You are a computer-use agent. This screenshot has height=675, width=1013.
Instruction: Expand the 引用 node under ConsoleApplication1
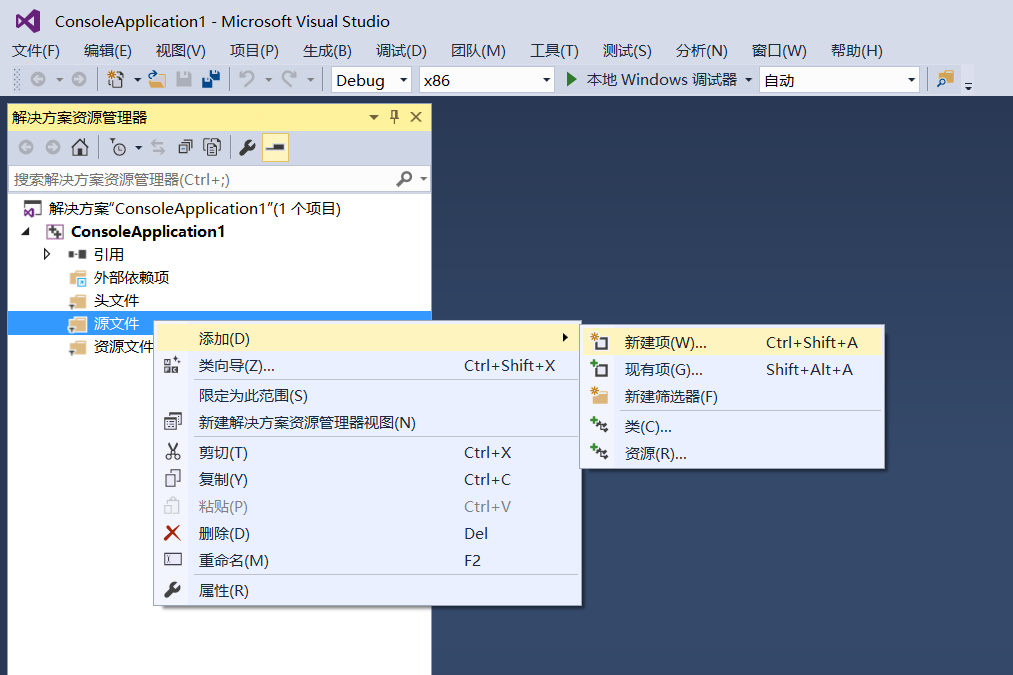point(46,254)
